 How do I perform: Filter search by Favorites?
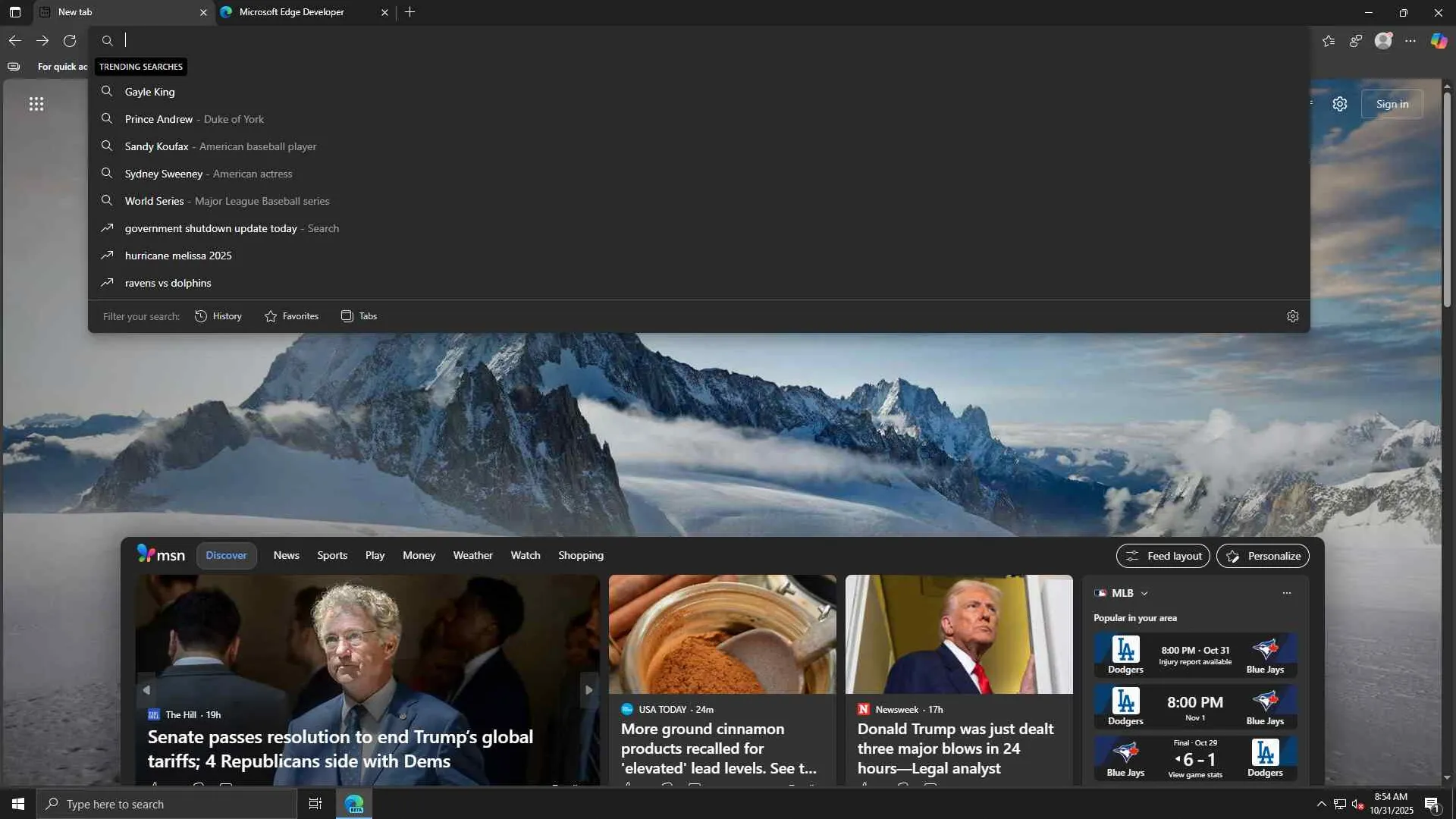point(291,316)
